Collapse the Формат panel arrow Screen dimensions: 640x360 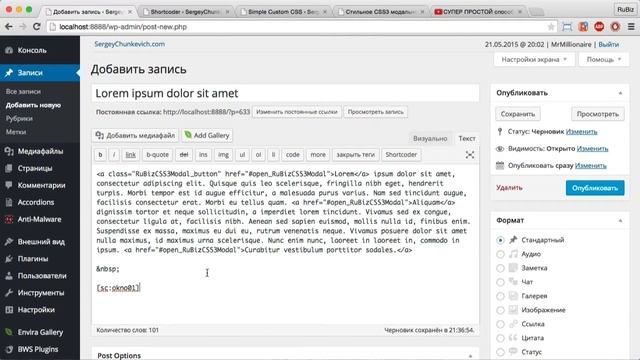[x=620, y=220]
